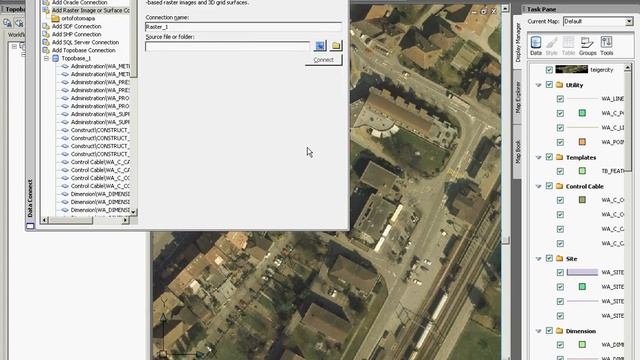Toggle the Control Cable group checkbox
This screenshot has height=360, width=640.
point(549,186)
